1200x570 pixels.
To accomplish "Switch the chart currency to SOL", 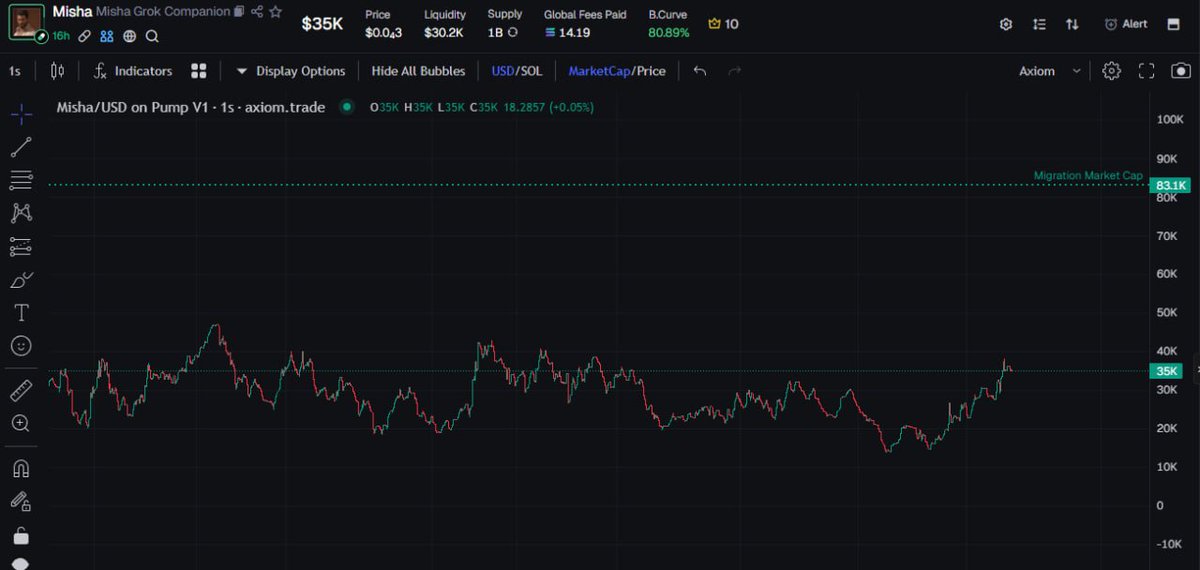I will coord(530,71).
